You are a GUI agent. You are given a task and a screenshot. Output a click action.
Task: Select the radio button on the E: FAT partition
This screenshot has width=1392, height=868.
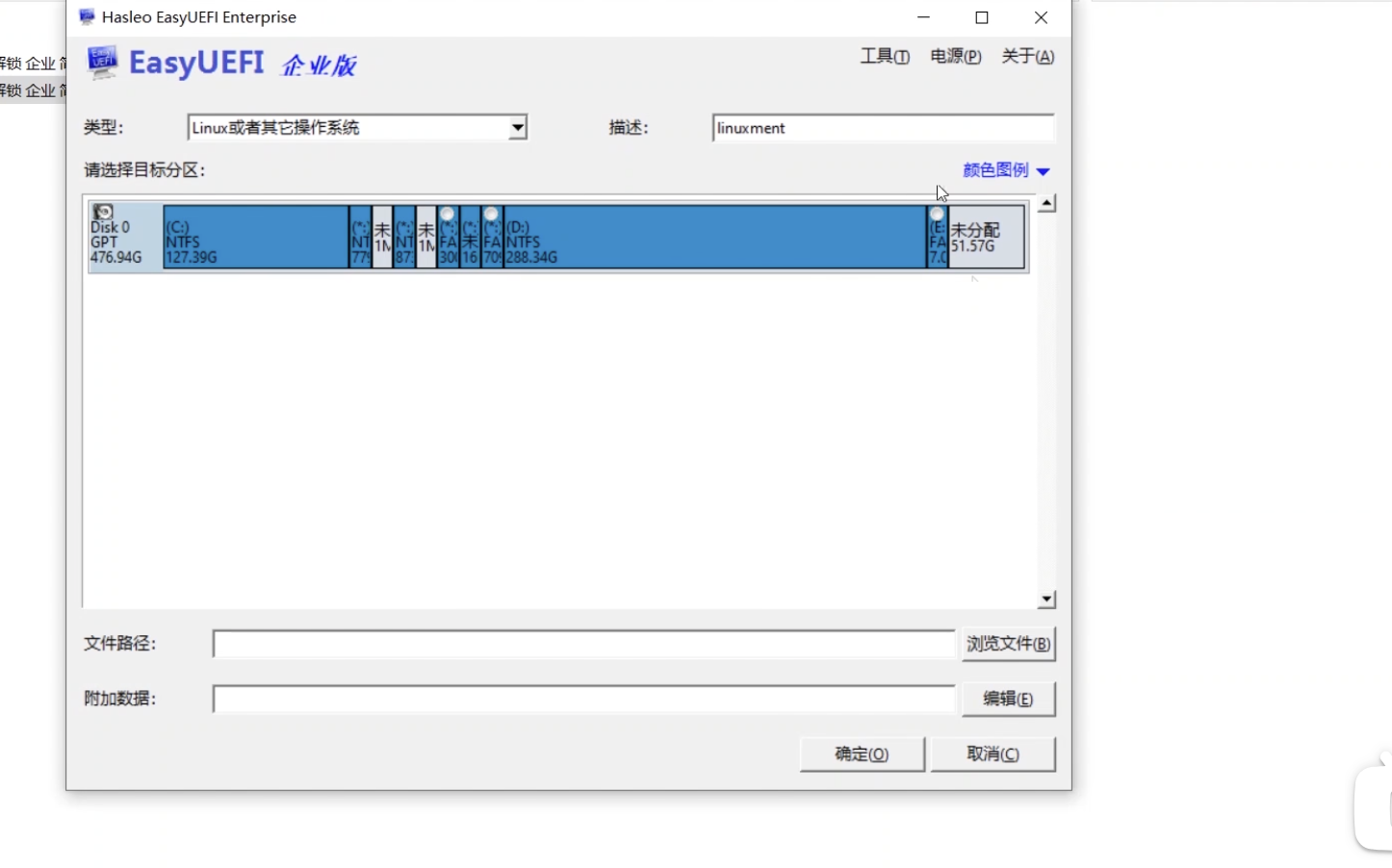(937, 215)
